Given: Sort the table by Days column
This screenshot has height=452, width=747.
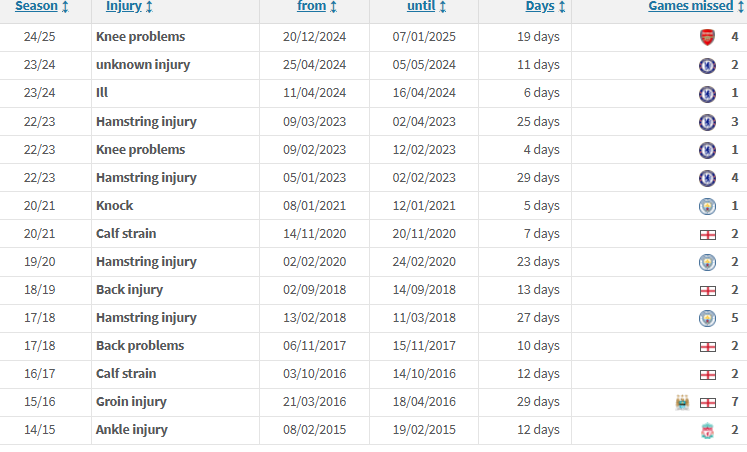Looking at the screenshot, I should coord(545,7).
